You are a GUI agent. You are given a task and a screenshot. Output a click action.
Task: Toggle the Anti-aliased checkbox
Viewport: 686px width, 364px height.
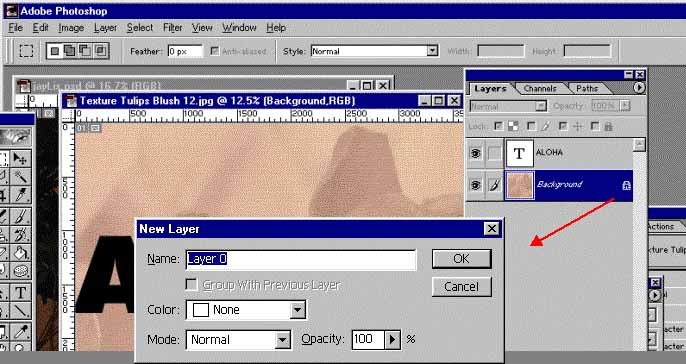214,51
